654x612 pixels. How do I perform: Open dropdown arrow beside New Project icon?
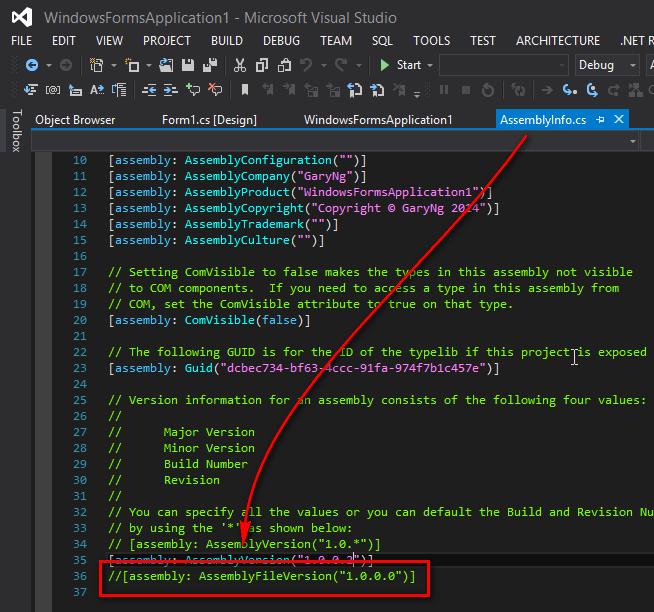[x=114, y=65]
